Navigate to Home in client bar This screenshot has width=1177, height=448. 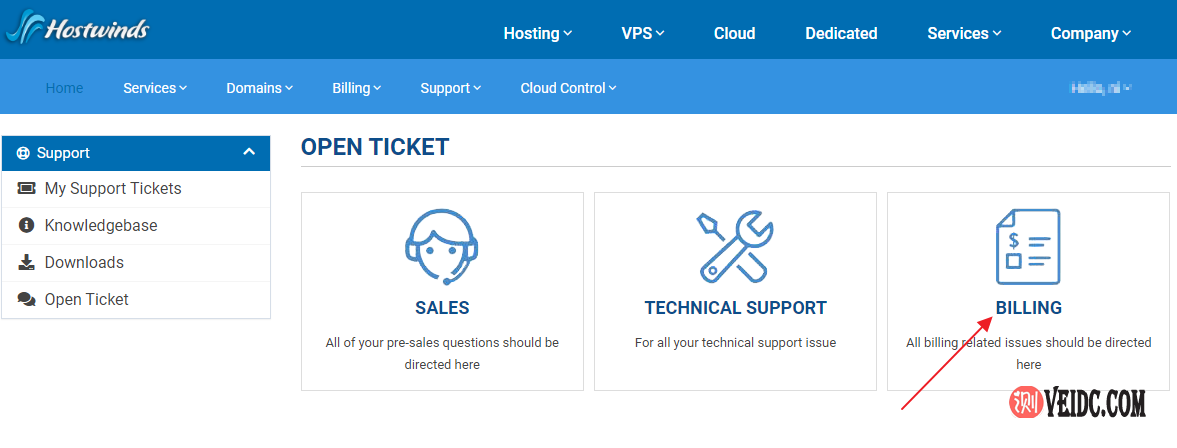click(x=64, y=88)
